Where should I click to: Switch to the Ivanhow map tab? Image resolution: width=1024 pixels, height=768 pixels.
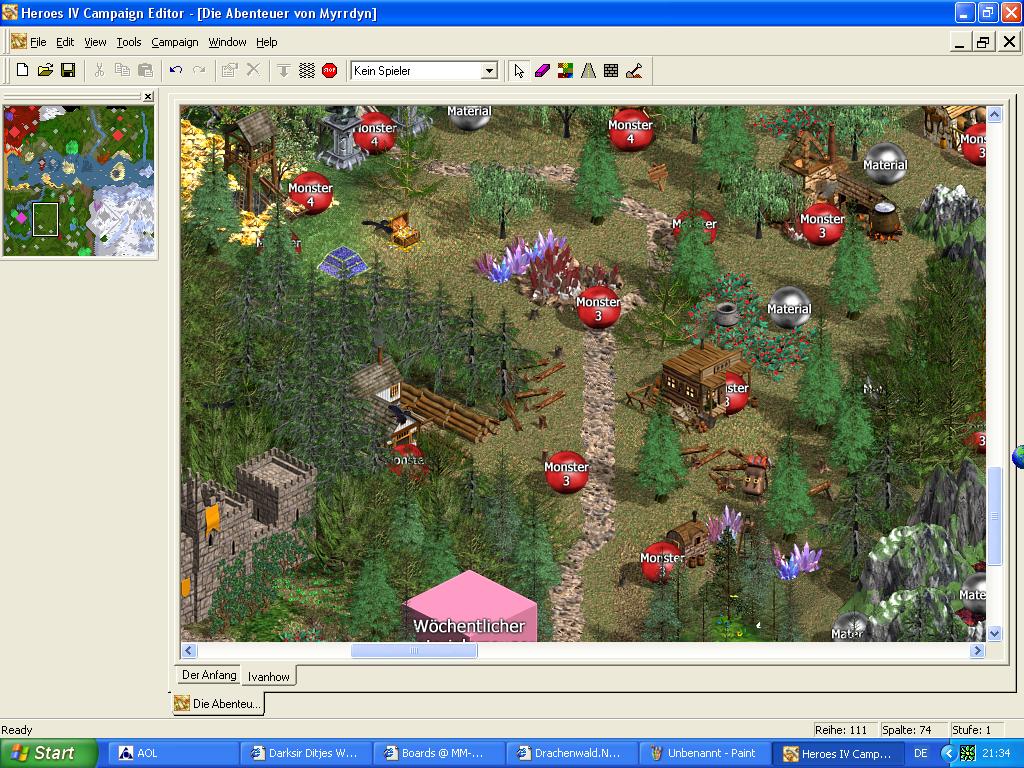[268, 677]
